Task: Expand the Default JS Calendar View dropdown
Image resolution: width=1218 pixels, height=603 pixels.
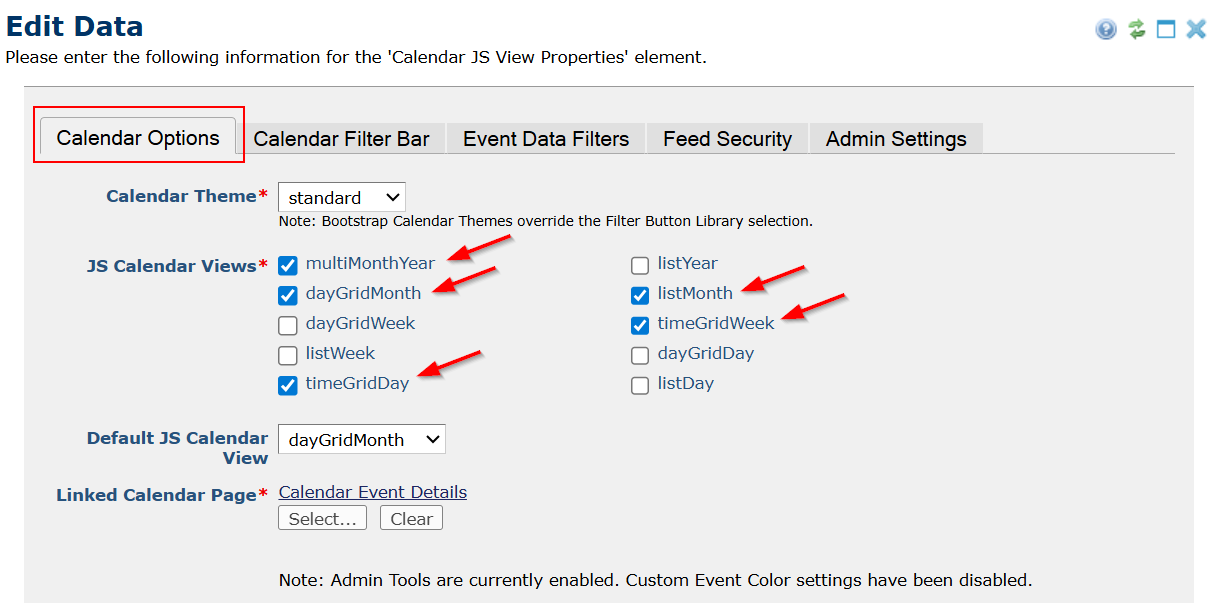Action: pos(361,439)
